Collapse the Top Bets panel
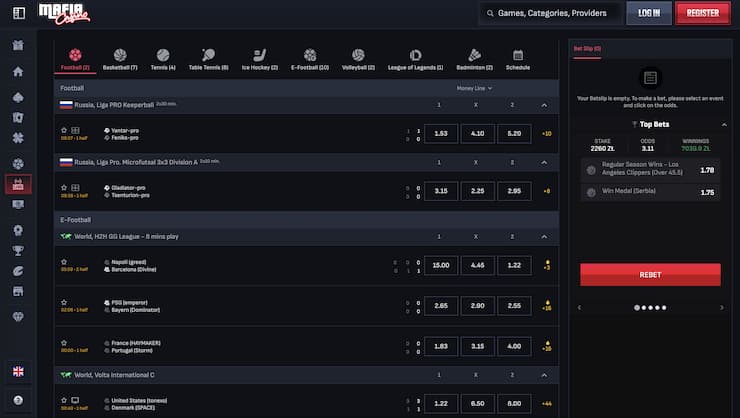740x418 pixels. coord(724,125)
